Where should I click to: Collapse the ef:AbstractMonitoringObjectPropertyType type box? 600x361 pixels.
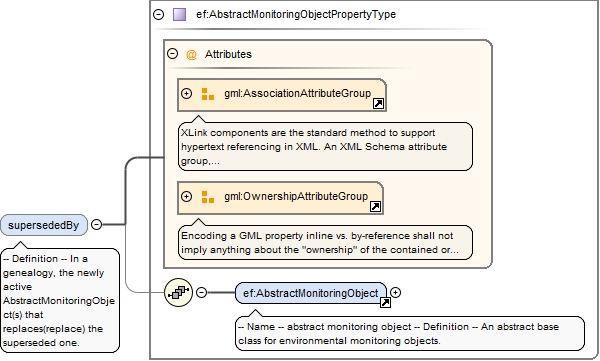[x=158, y=15]
